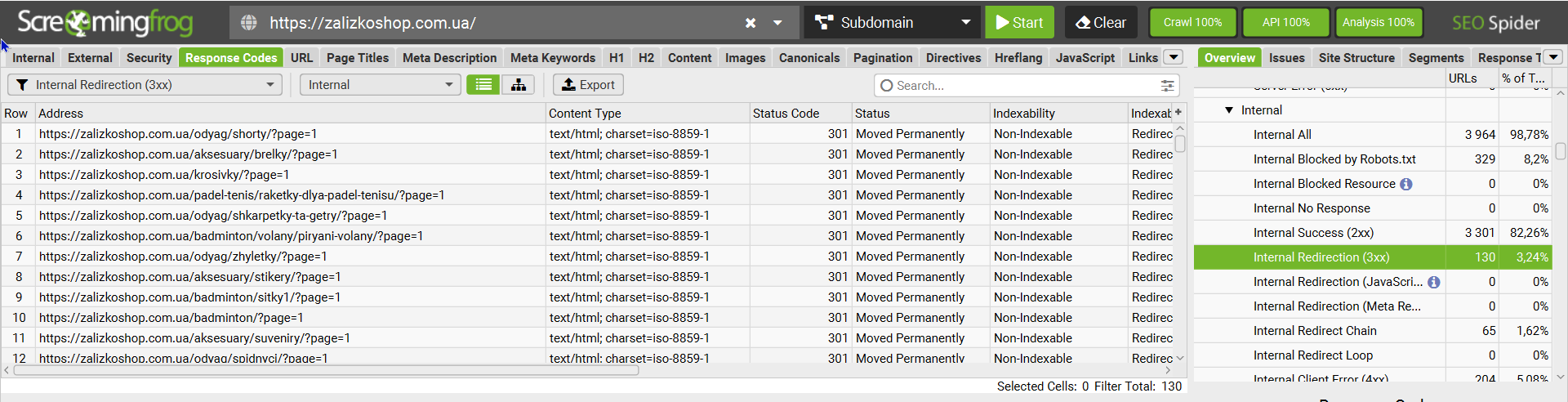Screen dimensions: 1568x402
Task: Click info icon beside Internal Blocked Resource
Action: pos(1405,184)
